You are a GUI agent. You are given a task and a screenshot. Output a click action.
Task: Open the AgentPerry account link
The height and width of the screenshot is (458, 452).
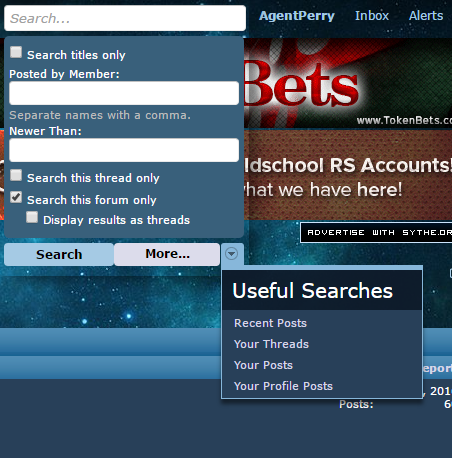click(x=297, y=16)
